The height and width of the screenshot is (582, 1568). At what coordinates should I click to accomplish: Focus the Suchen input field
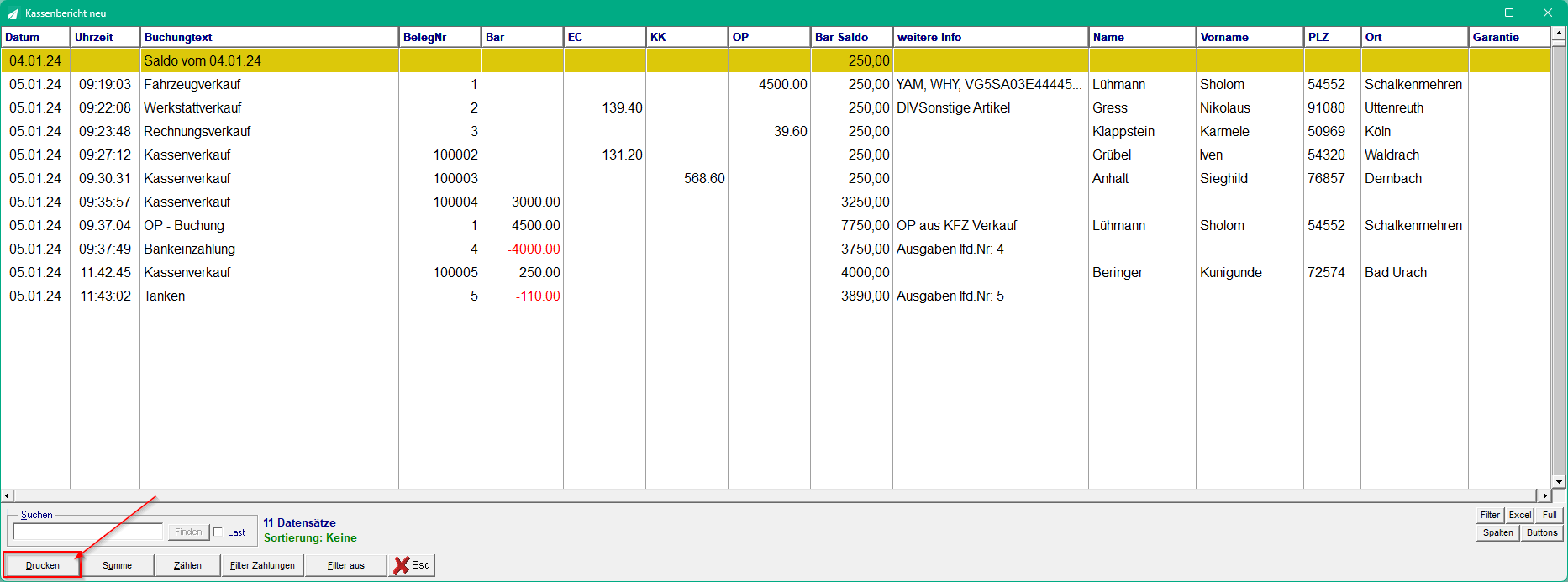pos(87,532)
